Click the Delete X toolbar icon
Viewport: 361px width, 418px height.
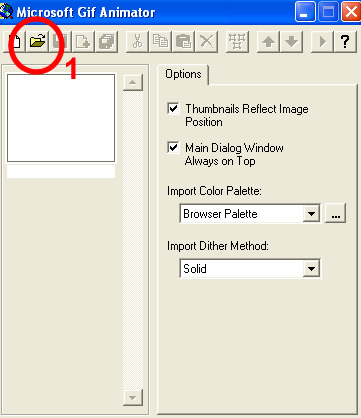207,42
